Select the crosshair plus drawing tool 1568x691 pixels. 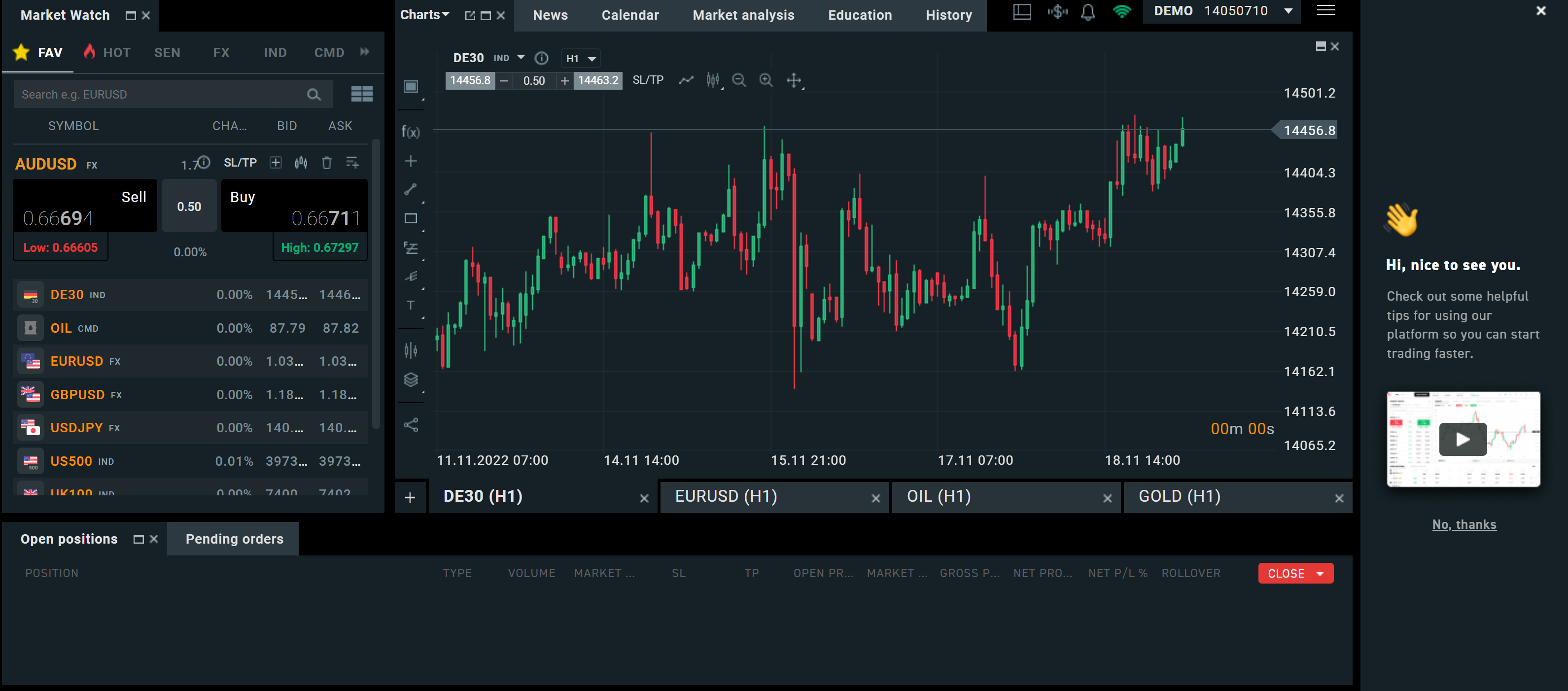point(411,161)
